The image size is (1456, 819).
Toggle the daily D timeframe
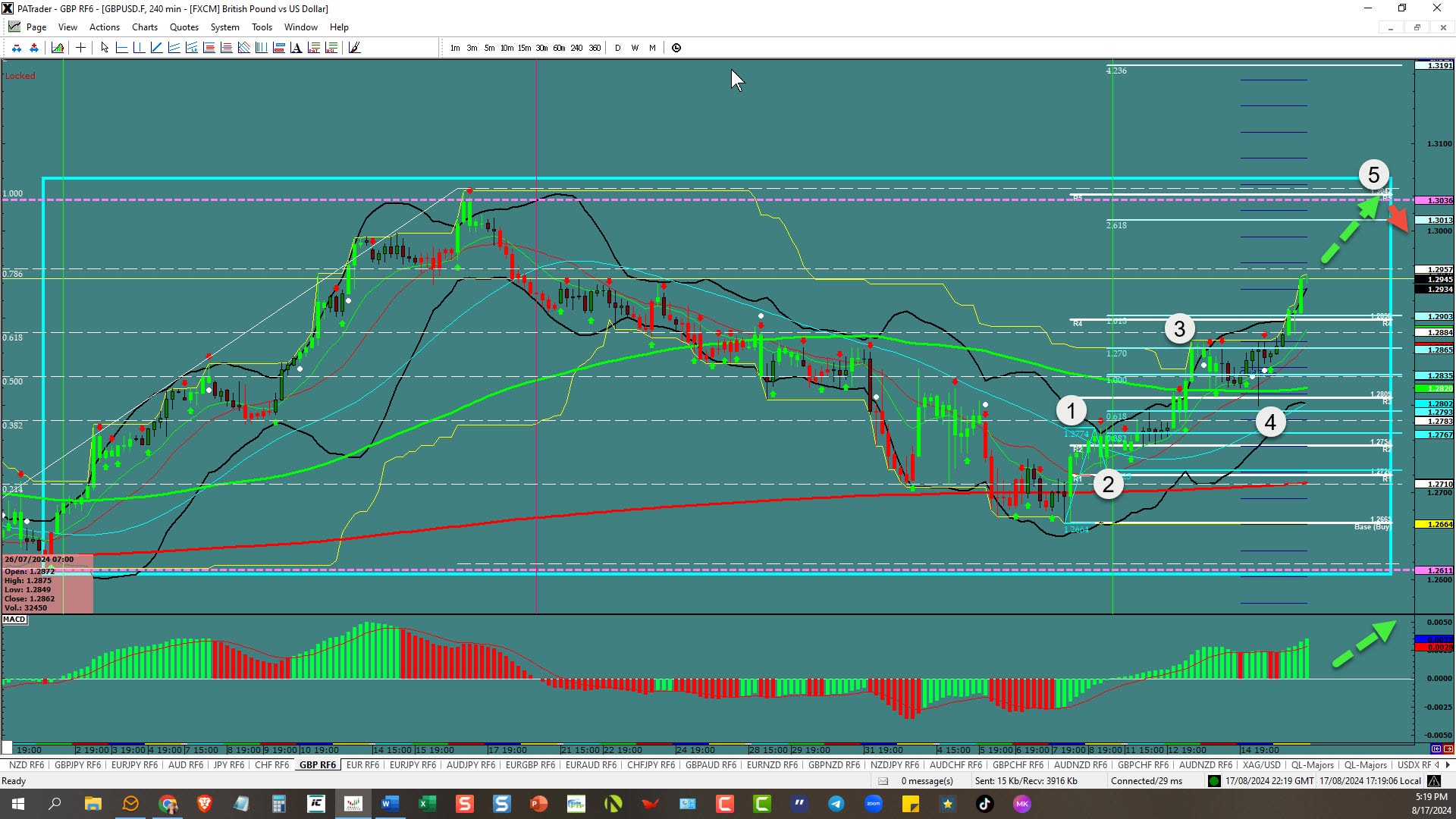point(617,48)
